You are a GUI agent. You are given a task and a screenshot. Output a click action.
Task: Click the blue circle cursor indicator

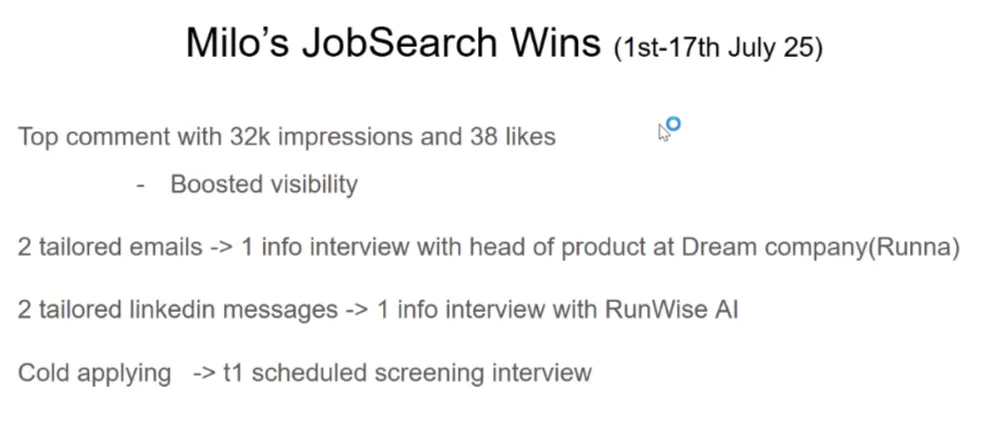[x=673, y=124]
